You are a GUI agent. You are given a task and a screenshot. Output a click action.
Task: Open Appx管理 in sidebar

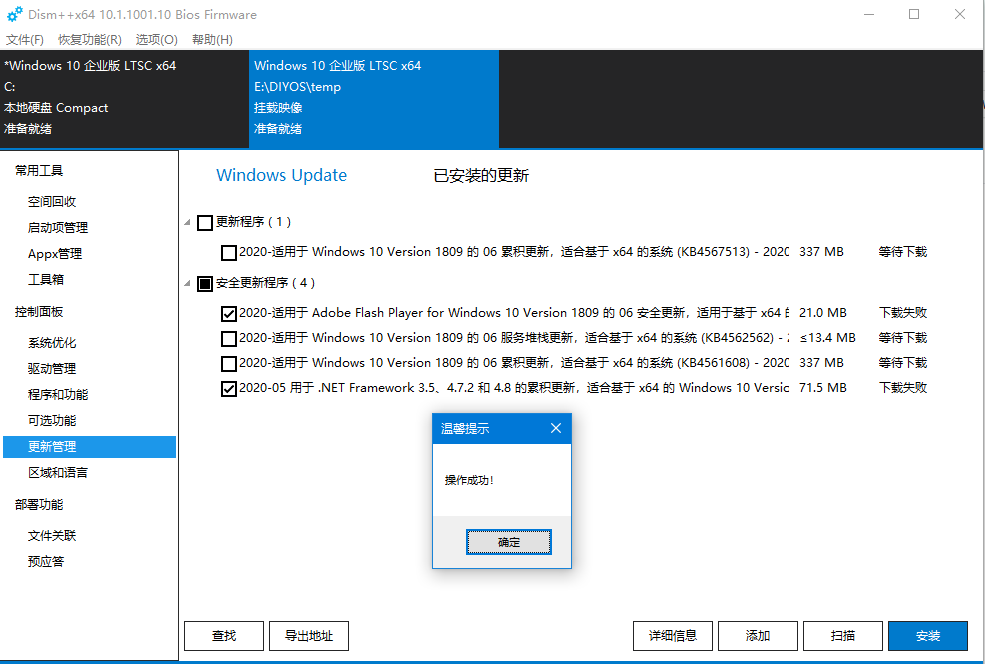point(55,254)
